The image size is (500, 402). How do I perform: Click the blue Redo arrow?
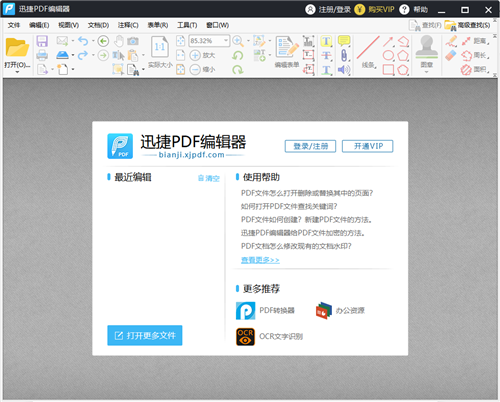[83, 55]
